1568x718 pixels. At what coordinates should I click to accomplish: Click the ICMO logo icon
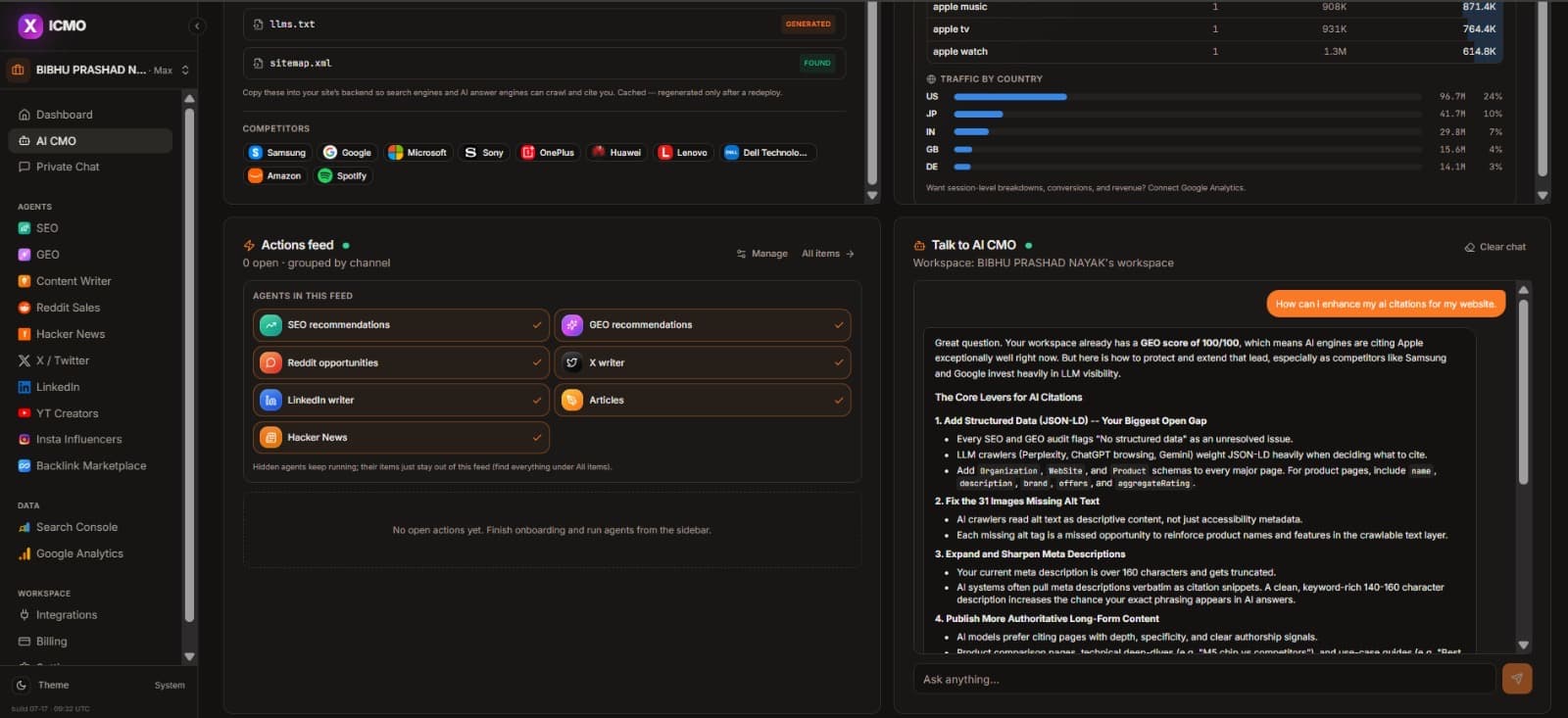point(30,25)
